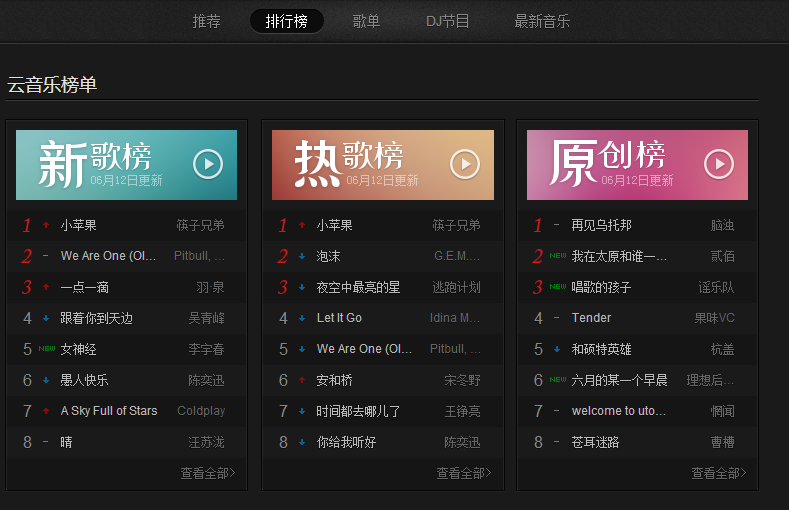Image resolution: width=789 pixels, height=510 pixels.
Task: Play the 原创榜 chart
Action: pyautogui.click(x=719, y=164)
